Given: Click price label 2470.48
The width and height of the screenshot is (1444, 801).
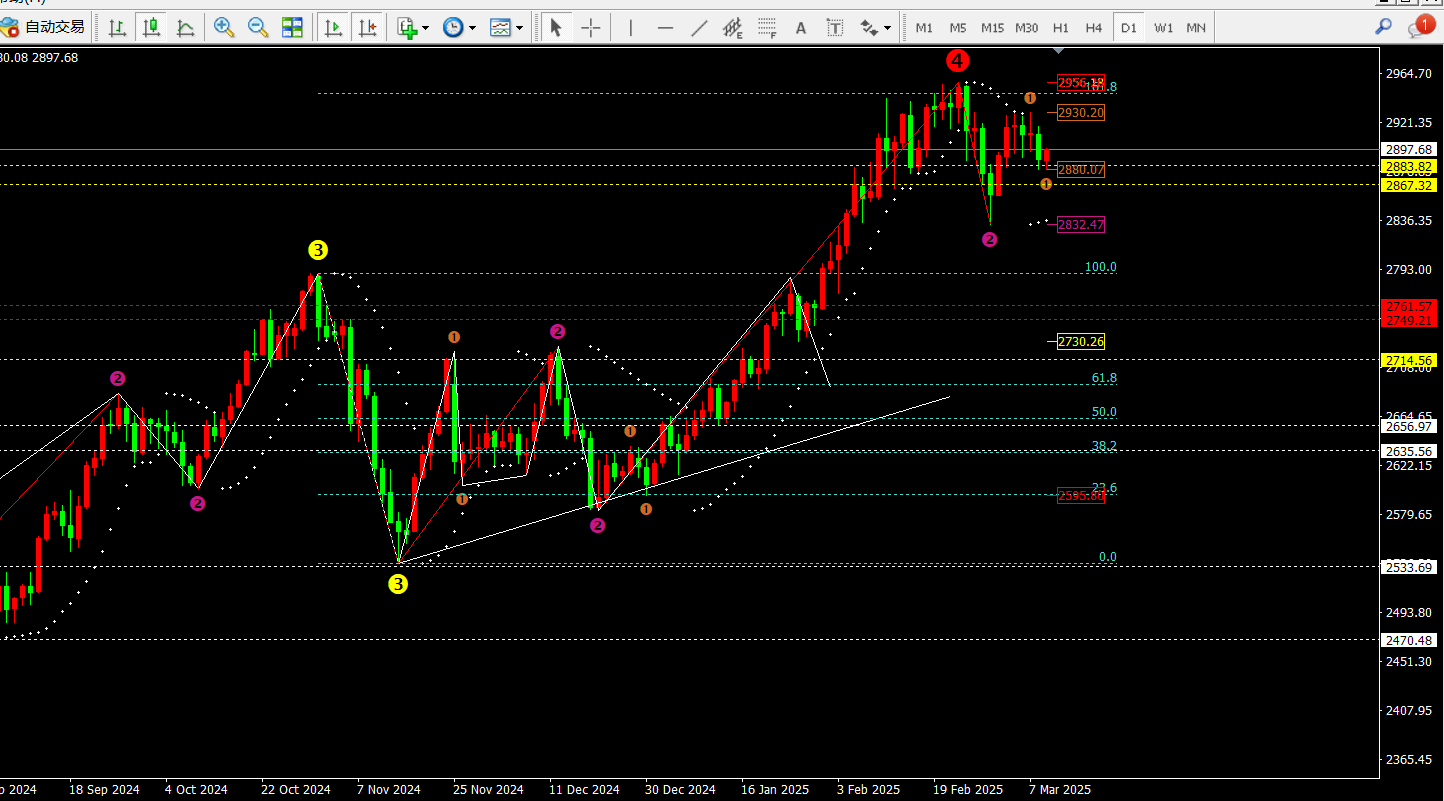Looking at the screenshot, I should [x=1410, y=640].
